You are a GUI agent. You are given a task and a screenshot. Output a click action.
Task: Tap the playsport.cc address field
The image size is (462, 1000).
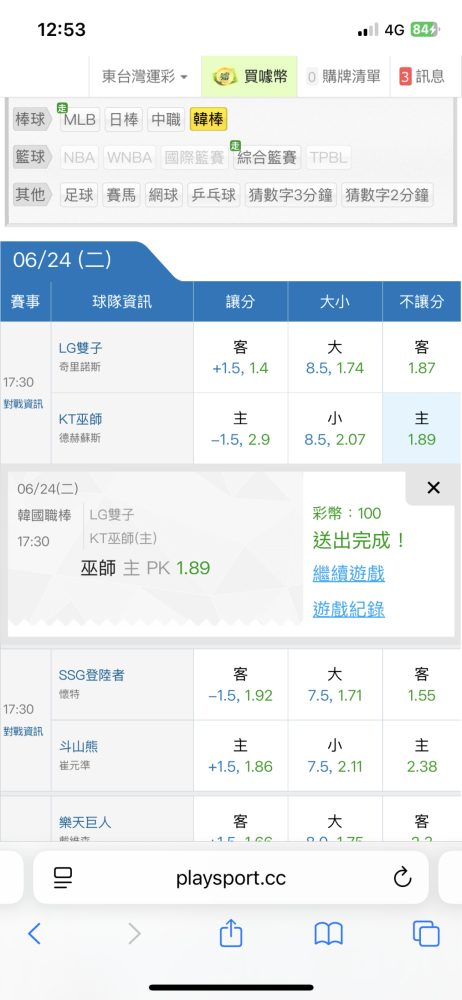pyautogui.click(x=231, y=878)
